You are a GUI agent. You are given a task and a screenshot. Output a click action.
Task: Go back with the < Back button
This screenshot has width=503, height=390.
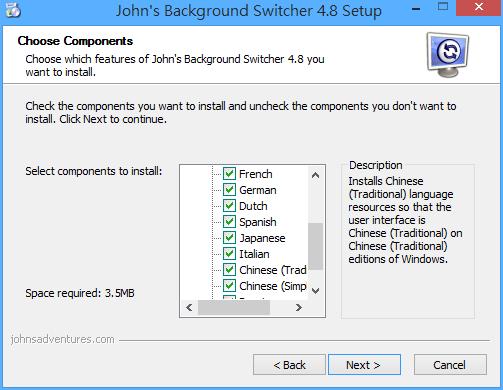coord(289,365)
